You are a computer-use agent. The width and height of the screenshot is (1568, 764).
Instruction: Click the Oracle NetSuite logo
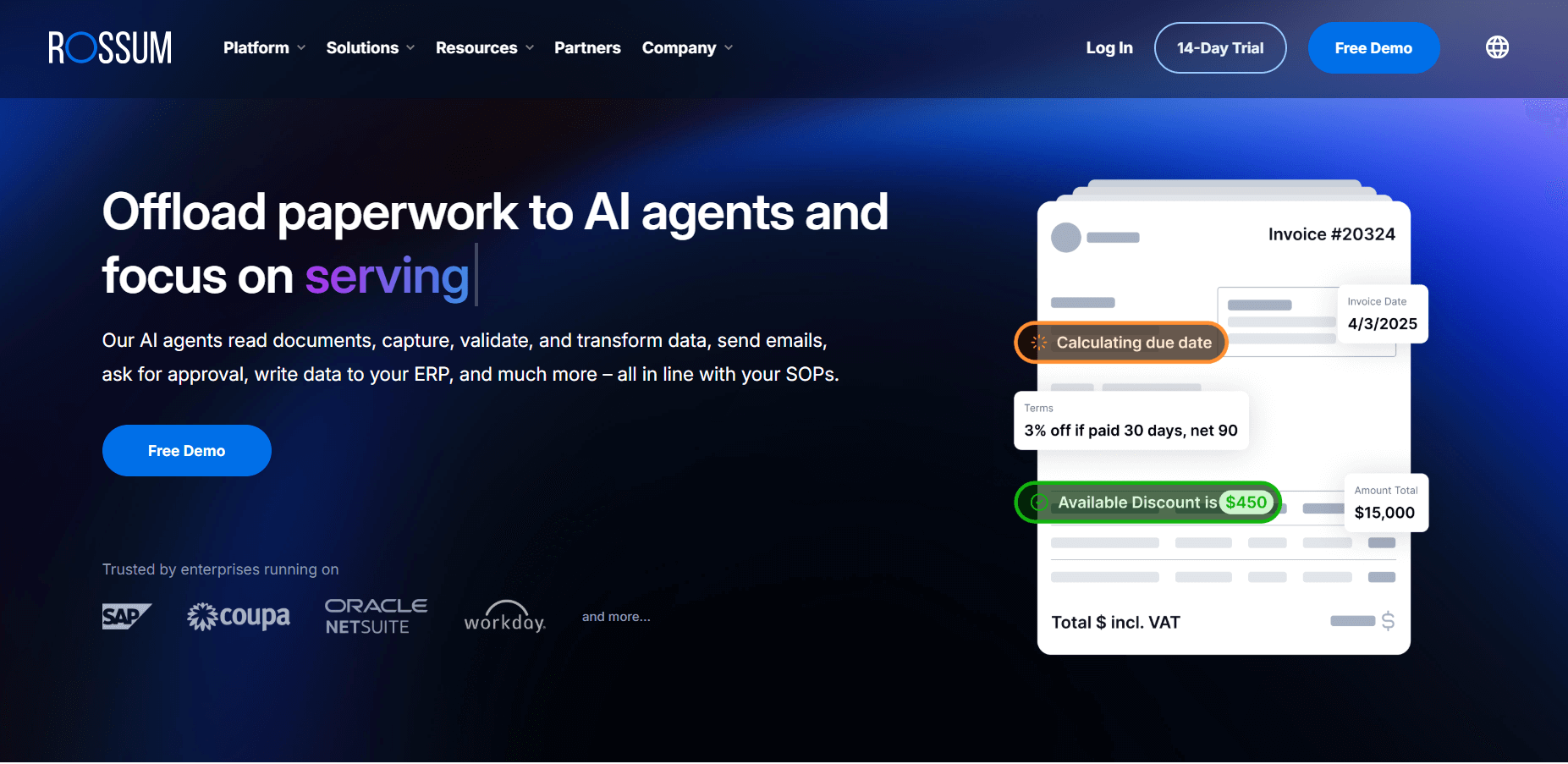click(x=376, y=617)
